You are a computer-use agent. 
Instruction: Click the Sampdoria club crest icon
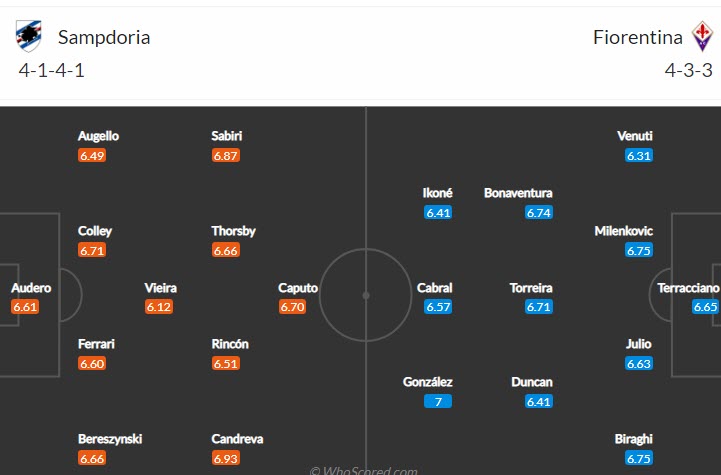[x=29, y=37]
